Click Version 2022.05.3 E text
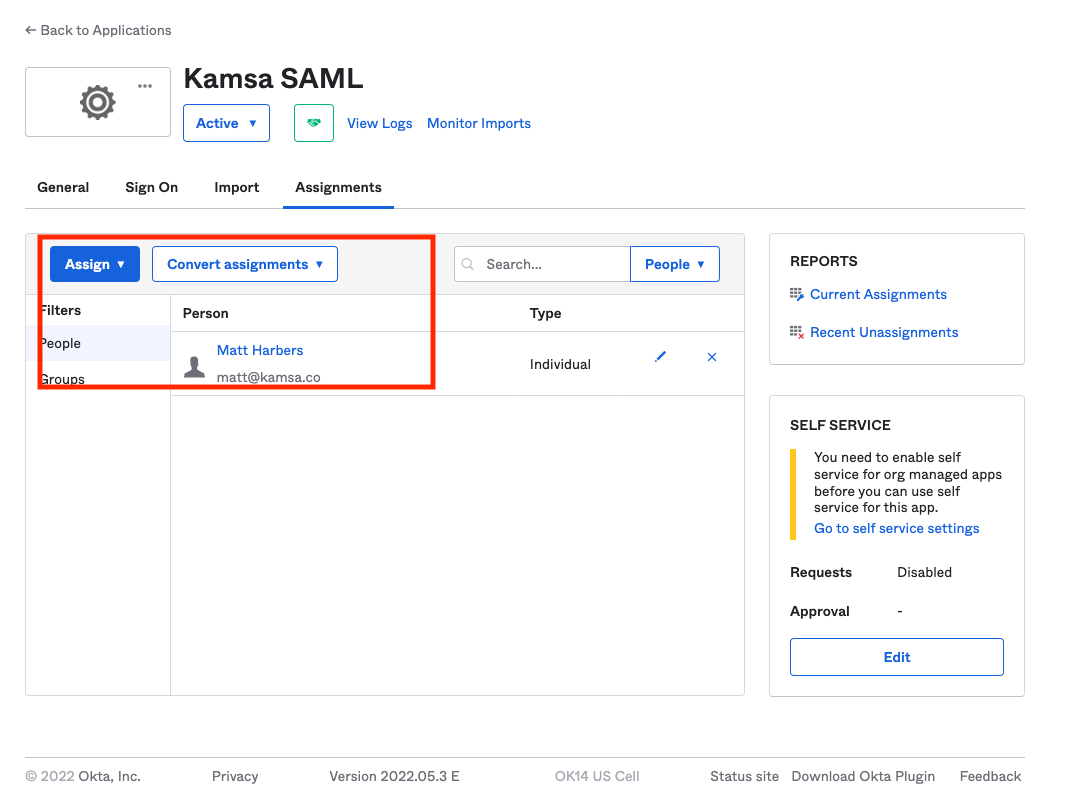This screenshot has height=809, width=1066. pyautogui.click(x=394, y=776)
